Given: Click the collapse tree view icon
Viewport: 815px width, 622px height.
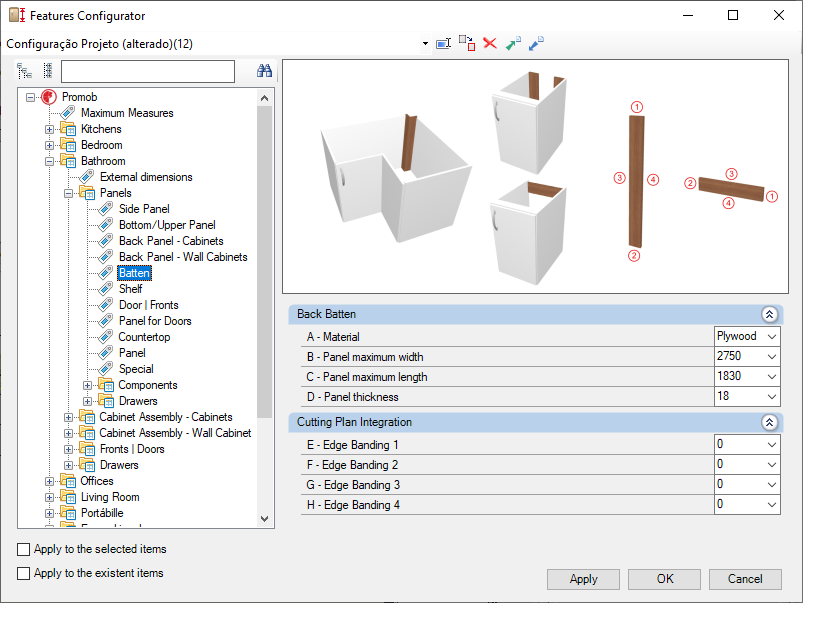Looking at the screenshot, I should 48,71.
